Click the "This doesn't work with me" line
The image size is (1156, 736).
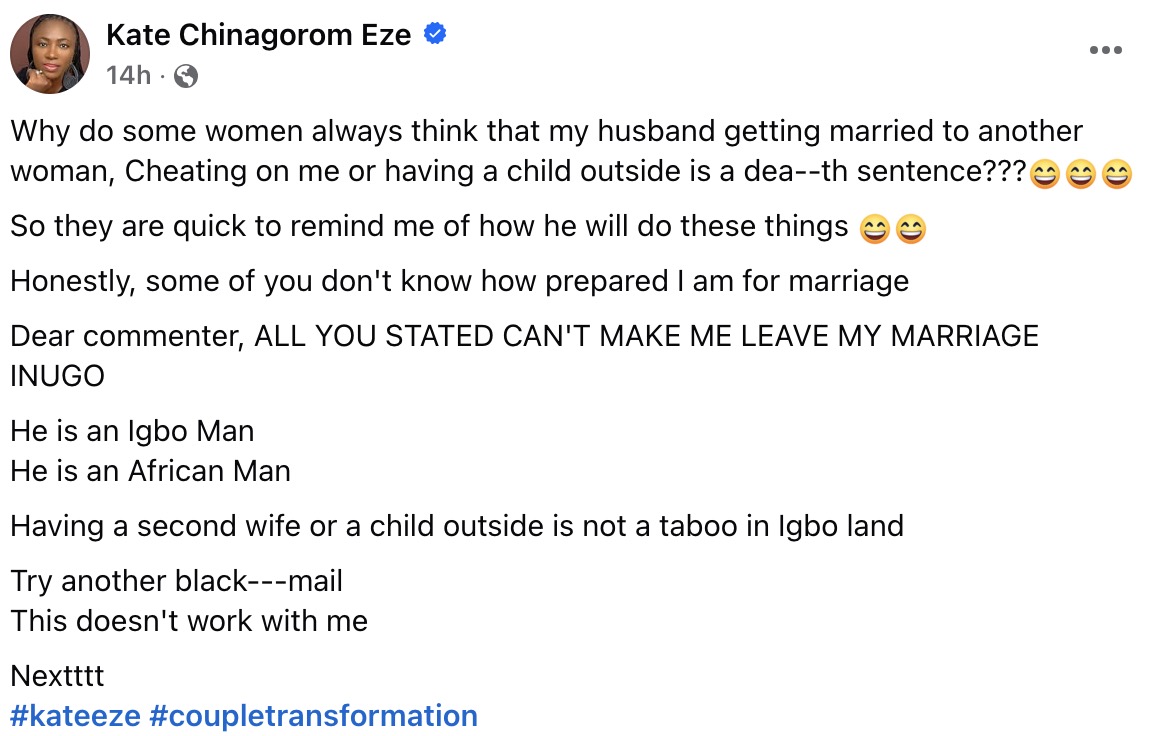point(189,621)
